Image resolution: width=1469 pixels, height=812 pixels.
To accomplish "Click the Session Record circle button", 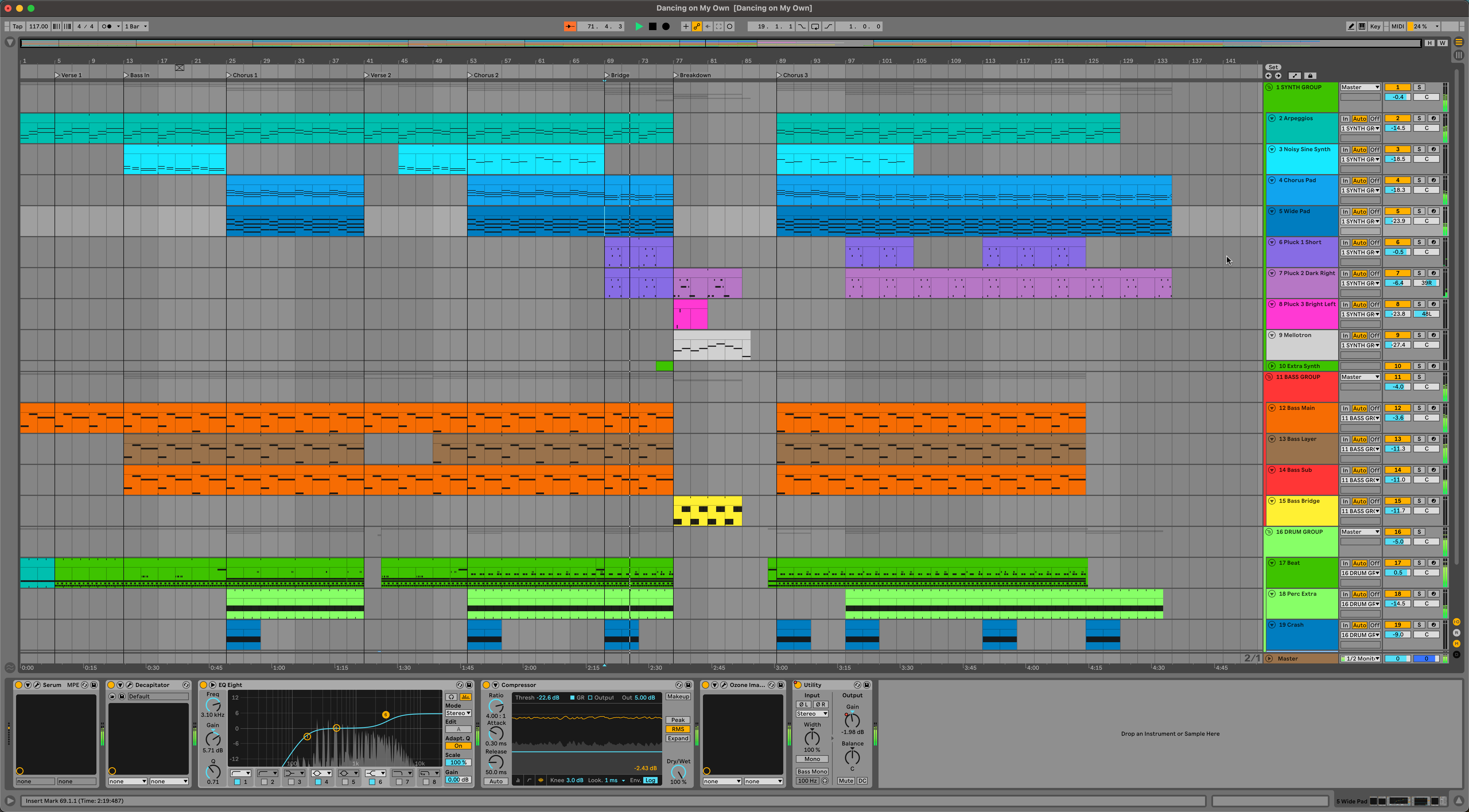I will click(x=729, y=26).
